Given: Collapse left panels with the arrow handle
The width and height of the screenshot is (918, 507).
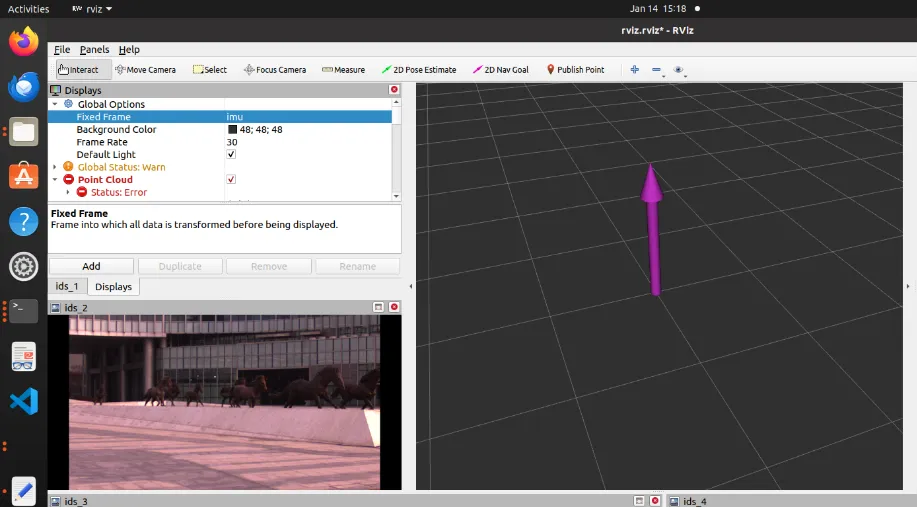Looking at the screenshot, I should pyautogui.click(x=410, y=286).
